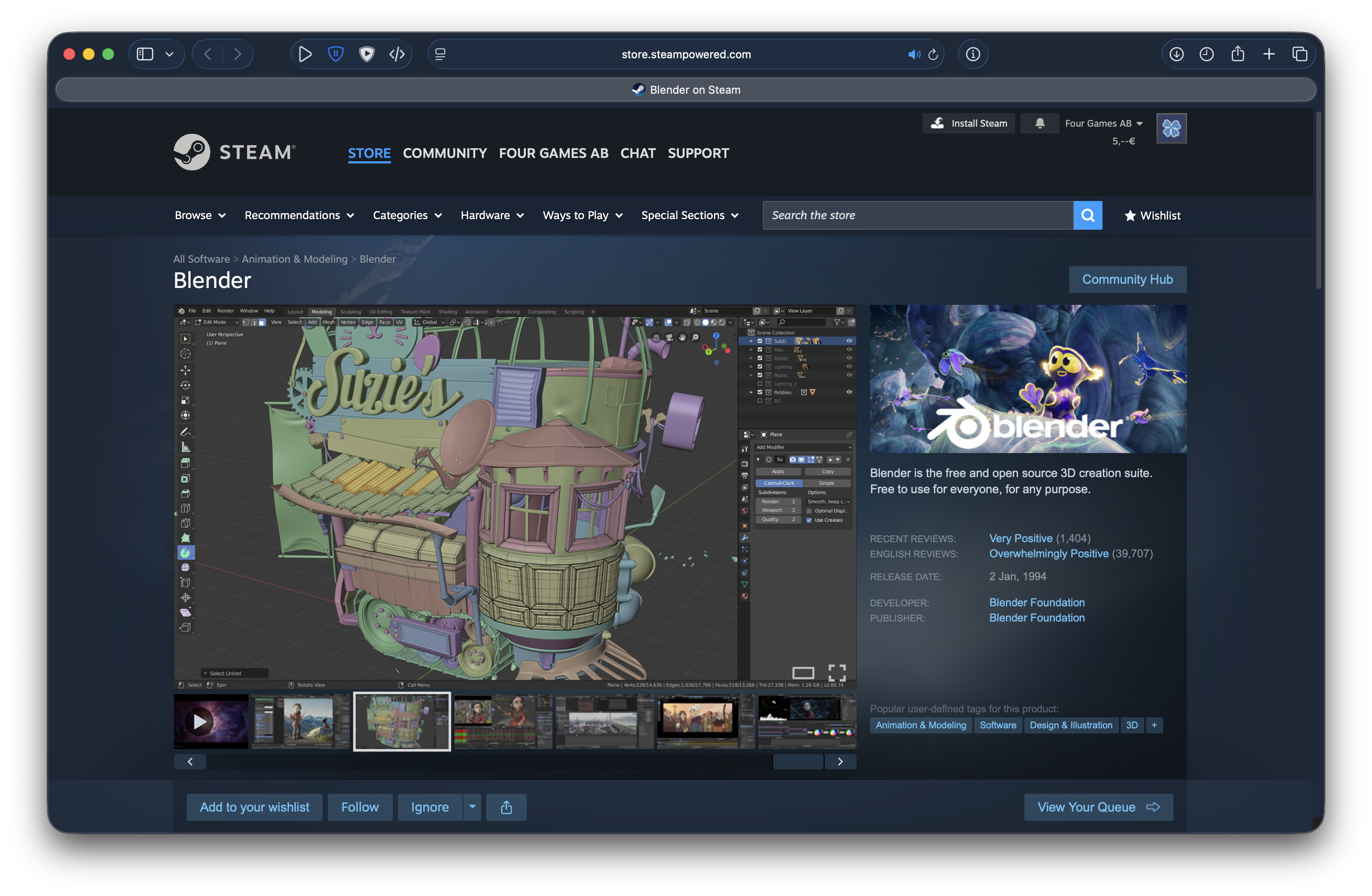Viewport: 1372px width, 896px height.
Task: Open the Recommendations dropdown
Action: (299, 215)
